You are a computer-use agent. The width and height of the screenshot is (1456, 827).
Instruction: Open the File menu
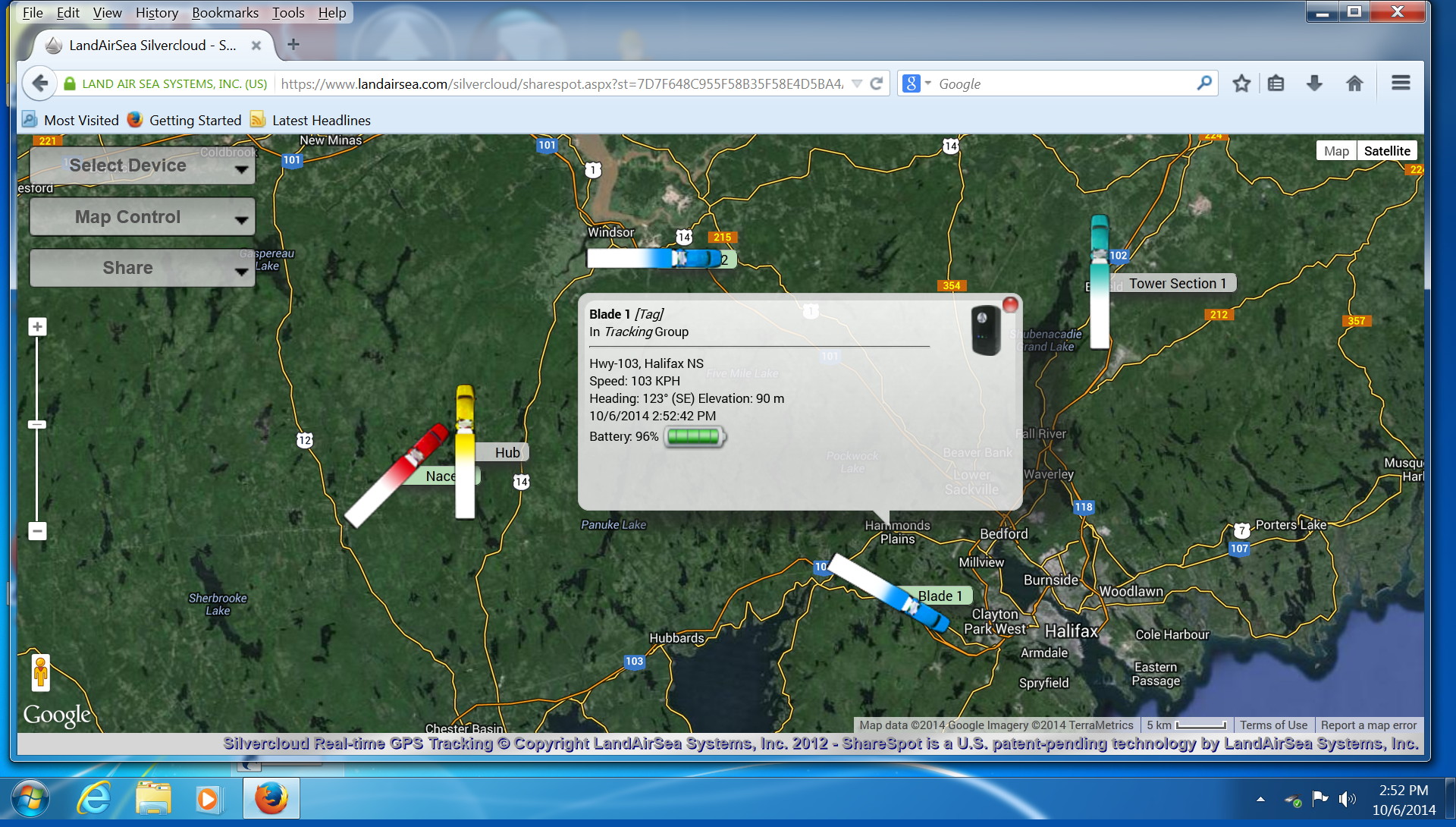33,13
